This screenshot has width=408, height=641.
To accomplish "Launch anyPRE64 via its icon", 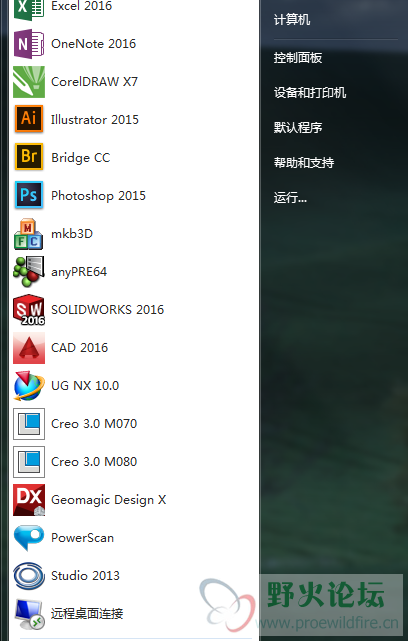I will tap(28, 271).
